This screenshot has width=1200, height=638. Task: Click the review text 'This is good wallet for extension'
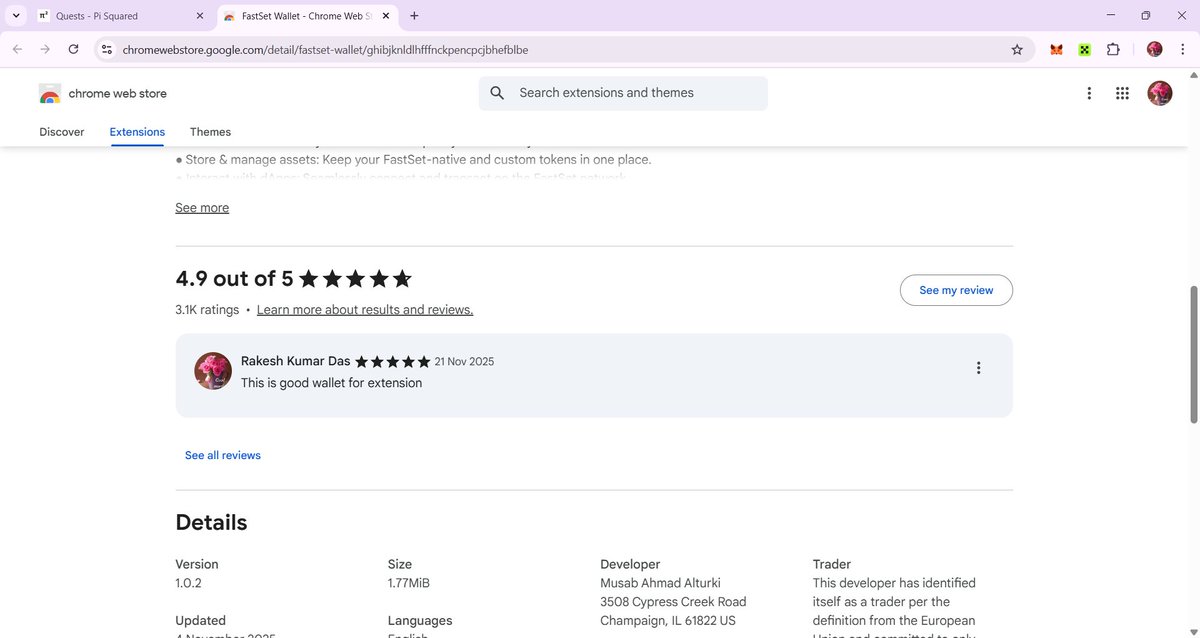[x=331, y=383]
